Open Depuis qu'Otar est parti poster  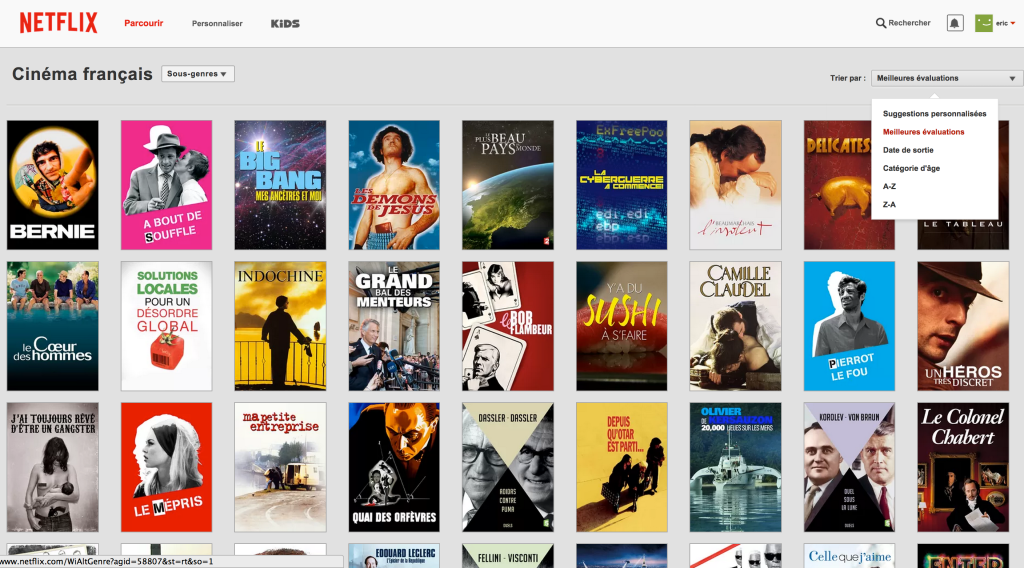622,467
